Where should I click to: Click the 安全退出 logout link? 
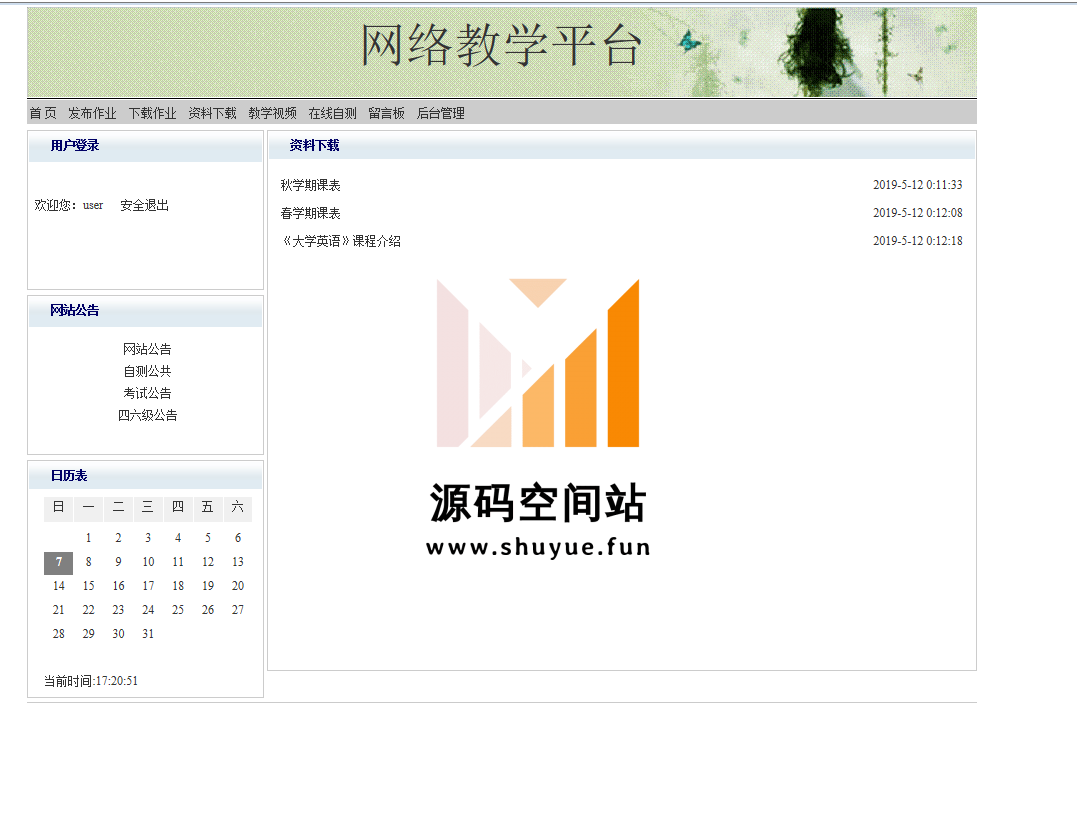pos(144,205)
